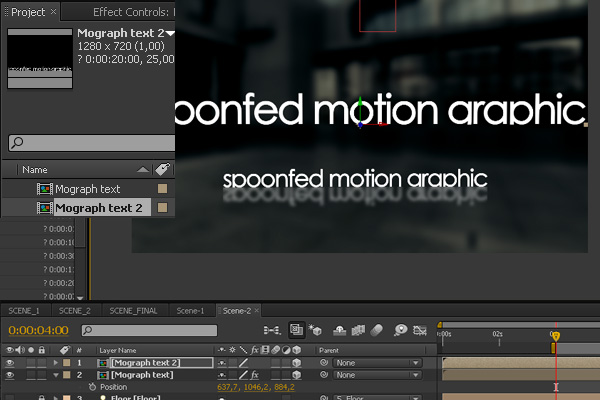The width and height of the screenshot is (600, 400).
Task: Click the label tag column in Project panel
Action: (x=163, y=169)
